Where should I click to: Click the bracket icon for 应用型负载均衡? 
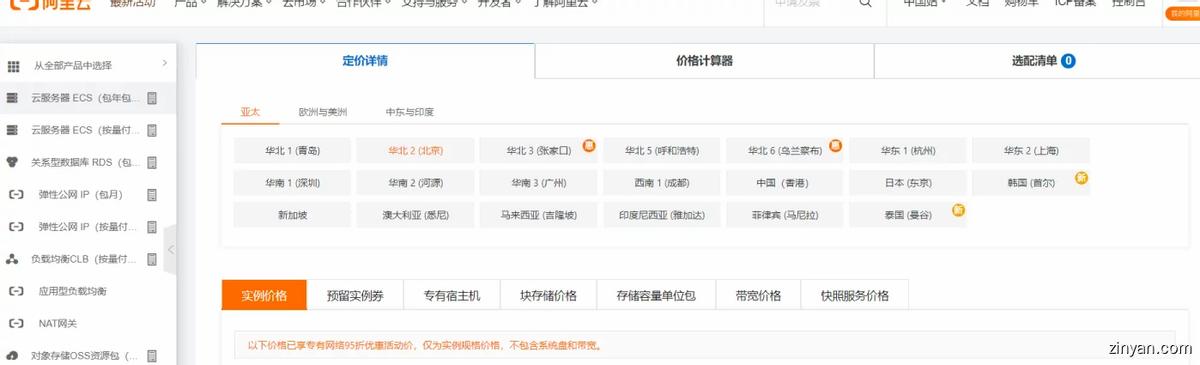tap(15, 291)
